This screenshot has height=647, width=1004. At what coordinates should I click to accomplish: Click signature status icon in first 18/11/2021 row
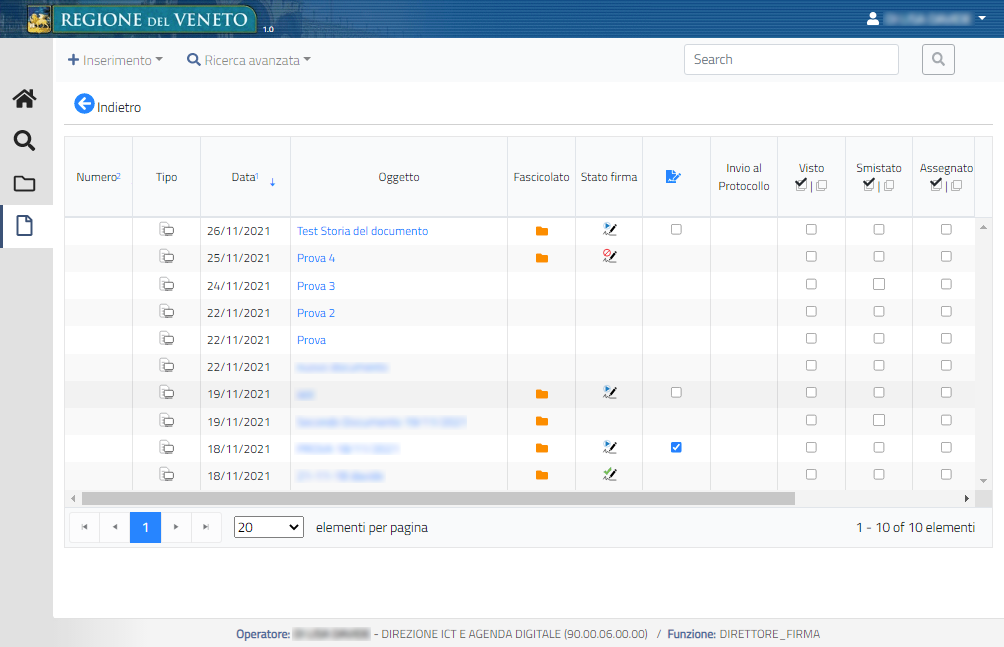click(610, 446)
